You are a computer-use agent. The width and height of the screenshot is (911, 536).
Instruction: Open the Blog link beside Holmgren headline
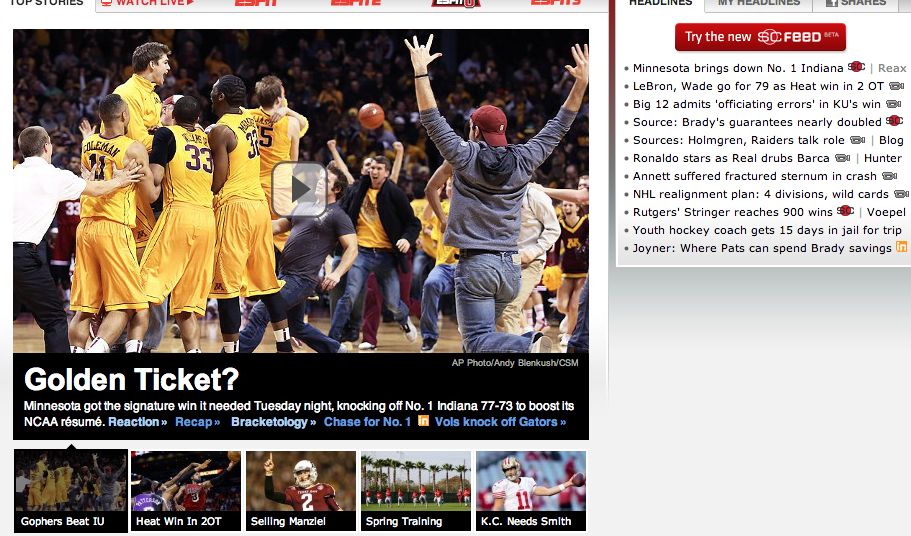(x=891, y=140)
